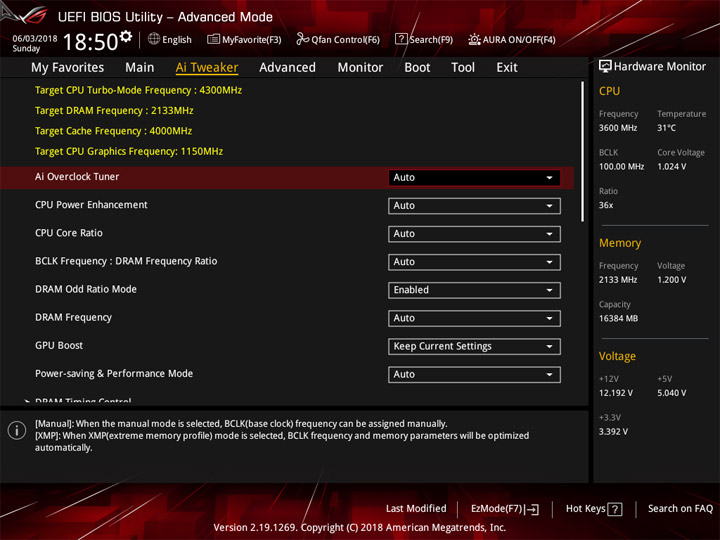Open the CPU Power Enhancement dropdown
Viewport: 720px width, 540px height.
[474, 206]
